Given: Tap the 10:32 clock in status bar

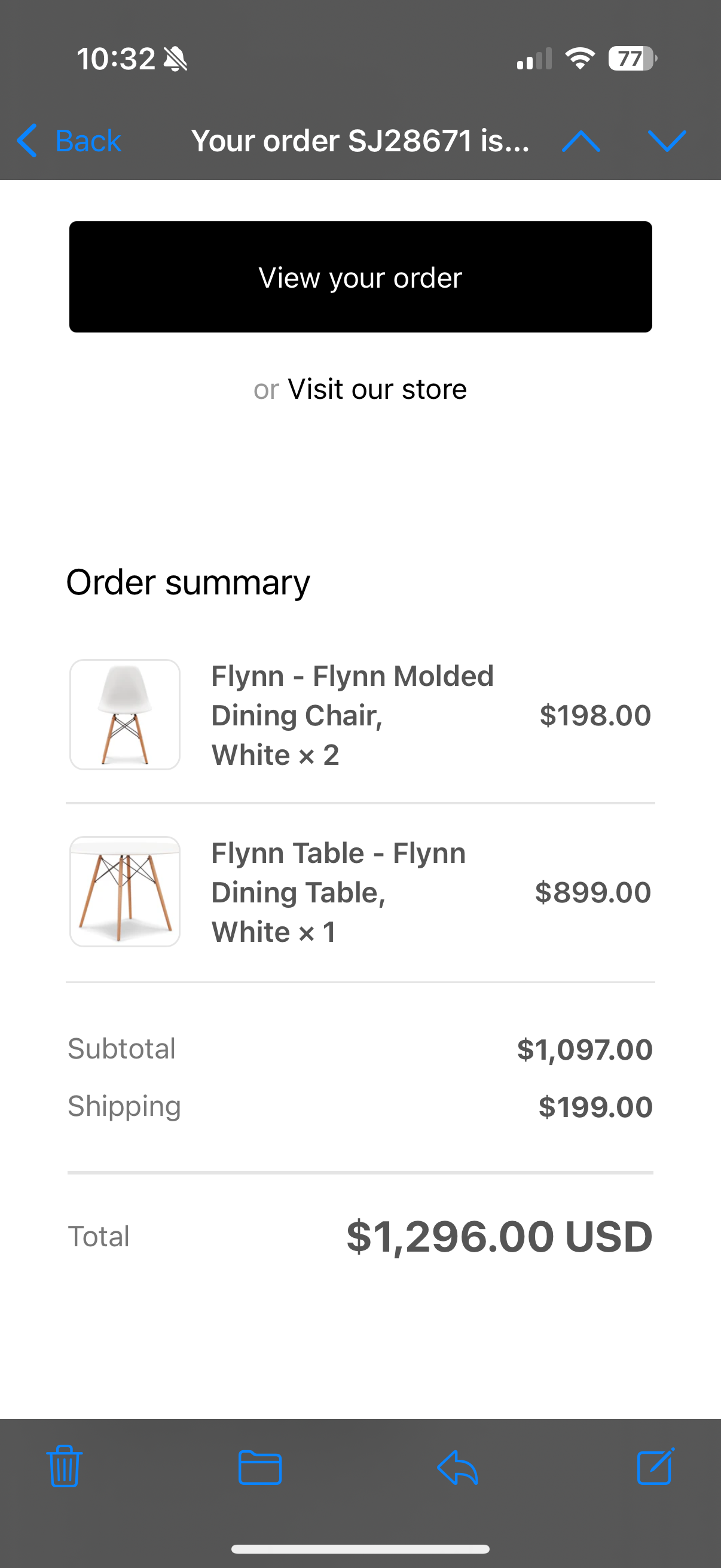Looking at the screenshot, I should (x=115, y=60).
